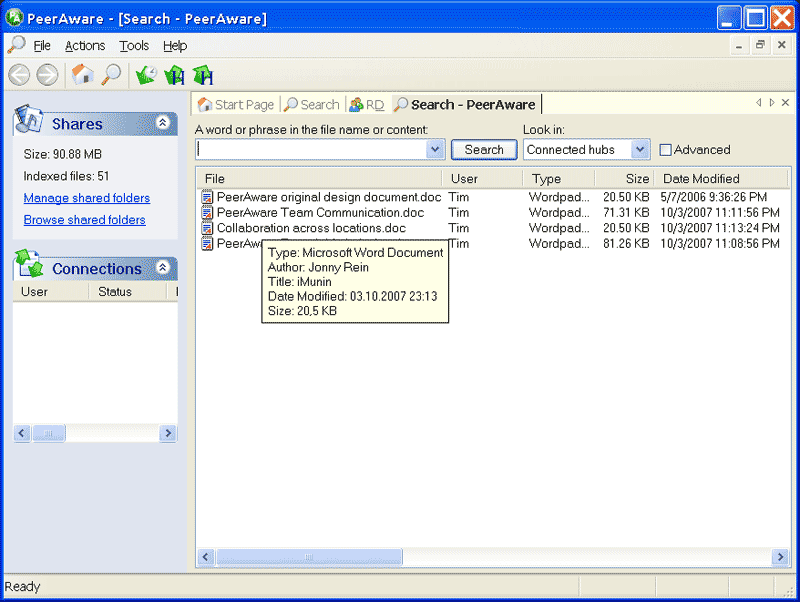Viewport: 800px width, 602px height.
Task: Click the second green hub H icon
Action: pyautogui.click(x=204, y=75)
